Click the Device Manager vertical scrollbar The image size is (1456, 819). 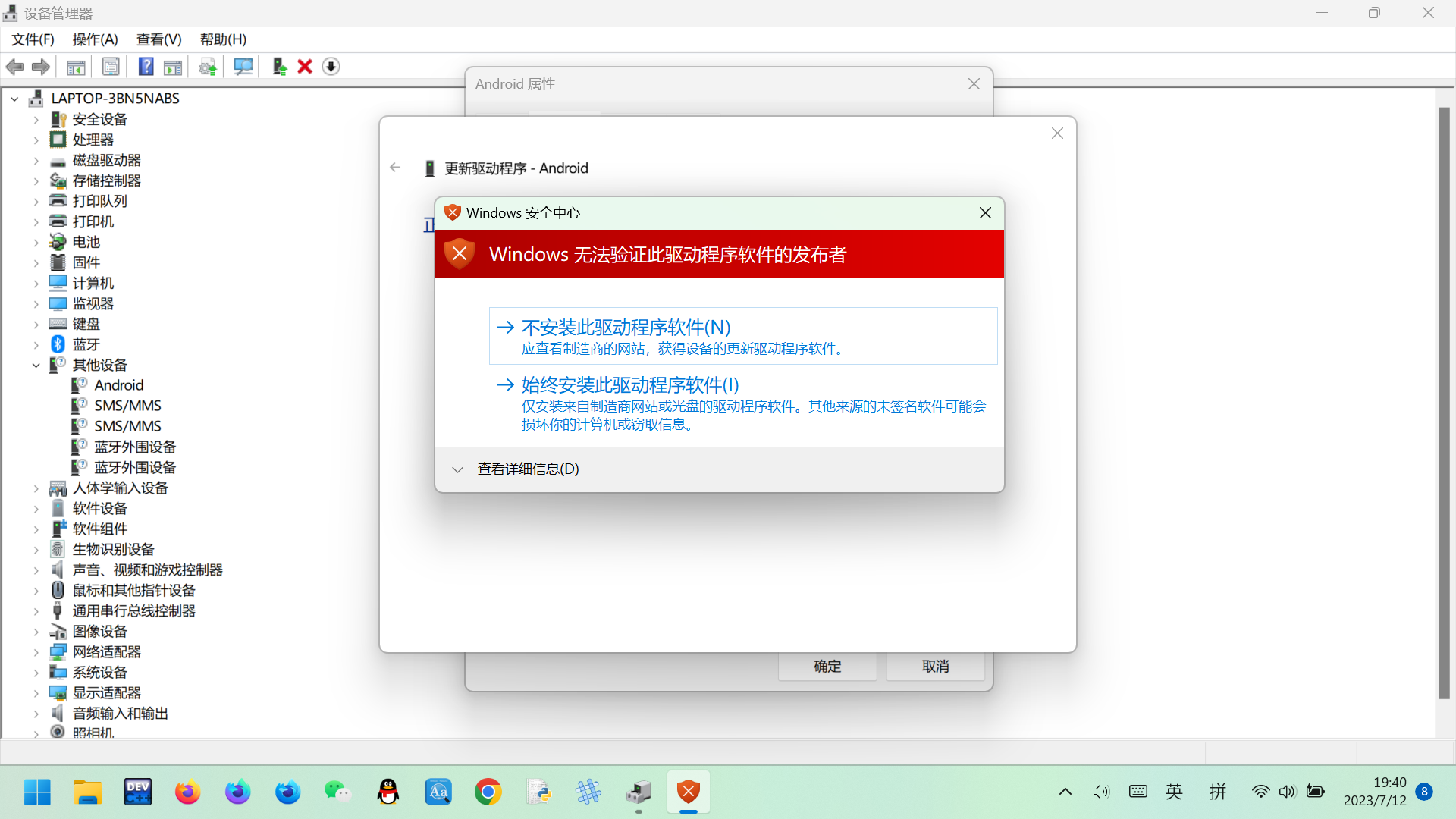pos(1444,402)
